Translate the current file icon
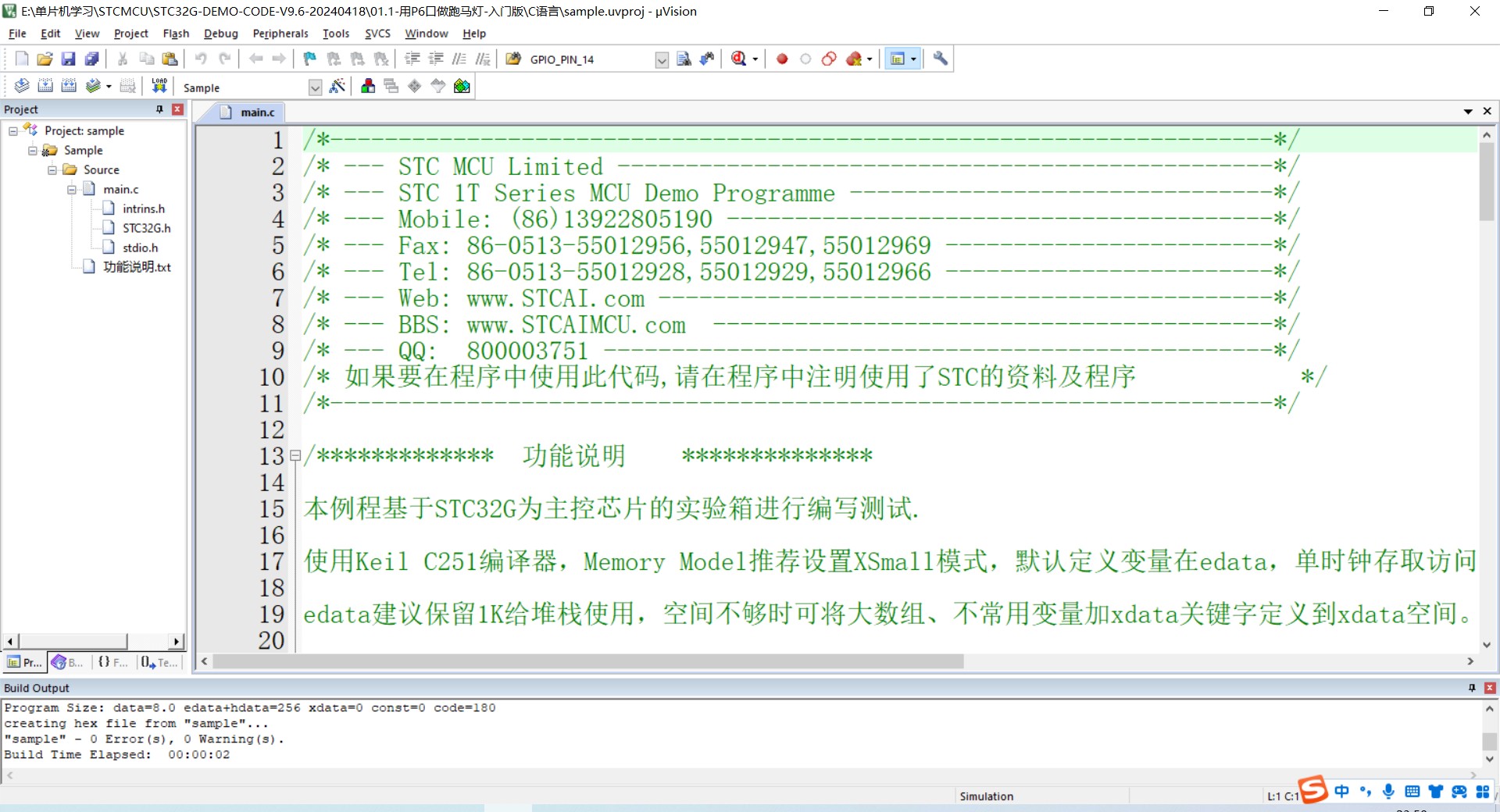 coord(22,86)
